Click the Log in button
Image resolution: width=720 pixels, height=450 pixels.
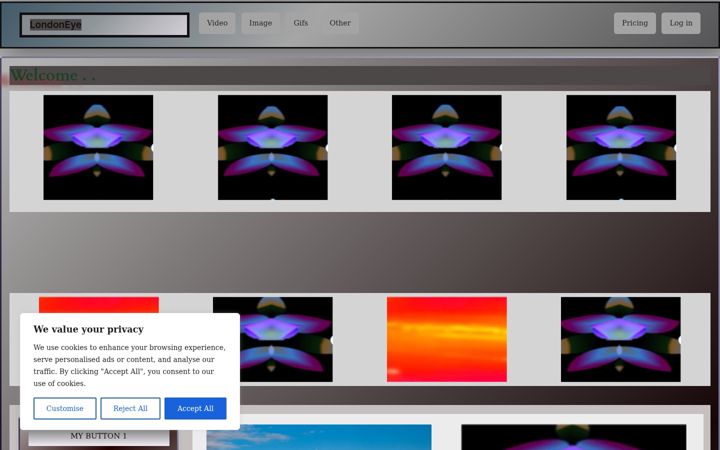(x=681, y=23)
